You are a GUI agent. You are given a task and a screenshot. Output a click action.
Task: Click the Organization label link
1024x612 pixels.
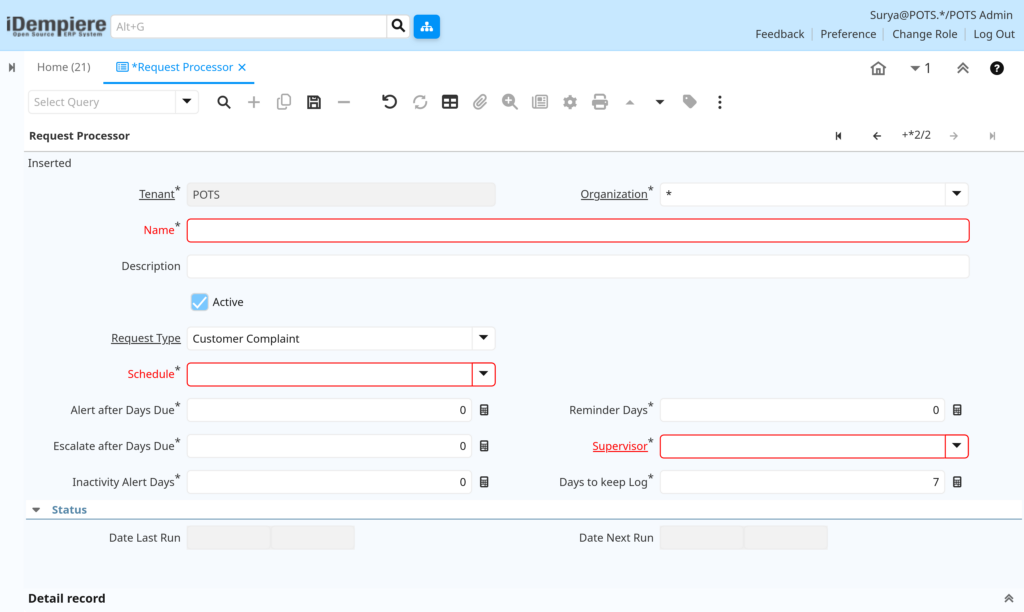614,195
